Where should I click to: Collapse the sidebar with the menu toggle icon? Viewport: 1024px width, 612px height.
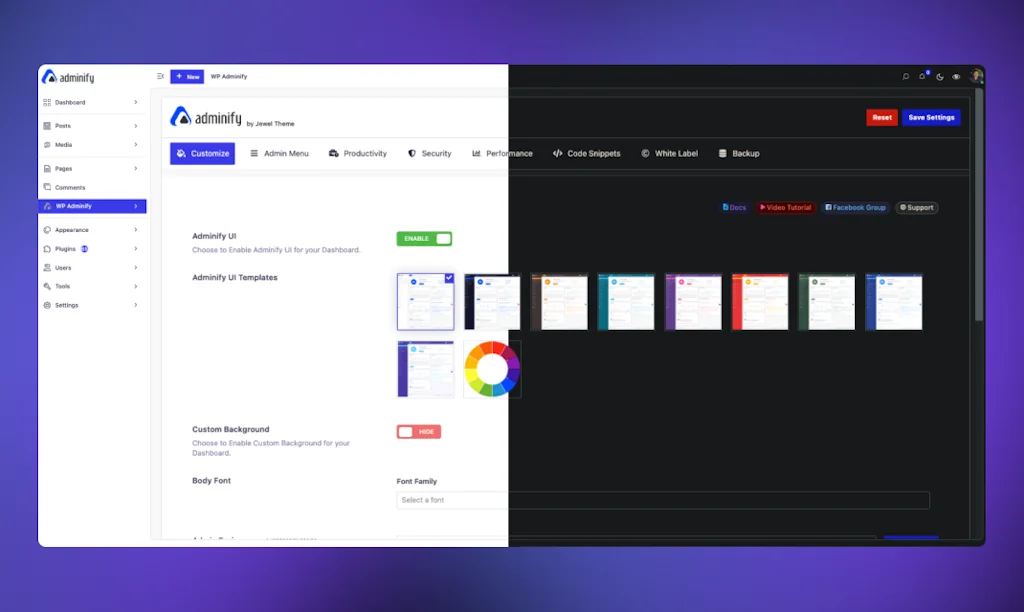[x=160, y=76]
